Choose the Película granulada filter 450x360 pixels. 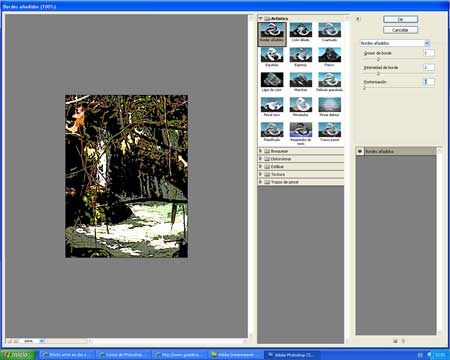(x=329, y=82)
